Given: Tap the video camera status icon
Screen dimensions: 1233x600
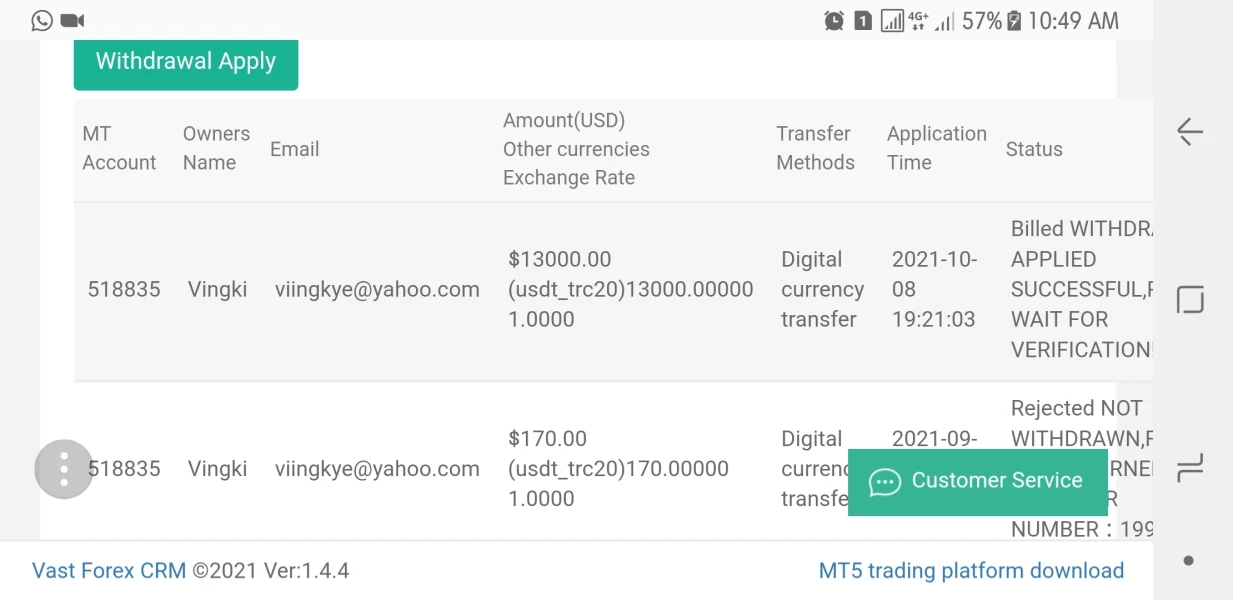Looking at the screenshot, I should click(72, 20).
